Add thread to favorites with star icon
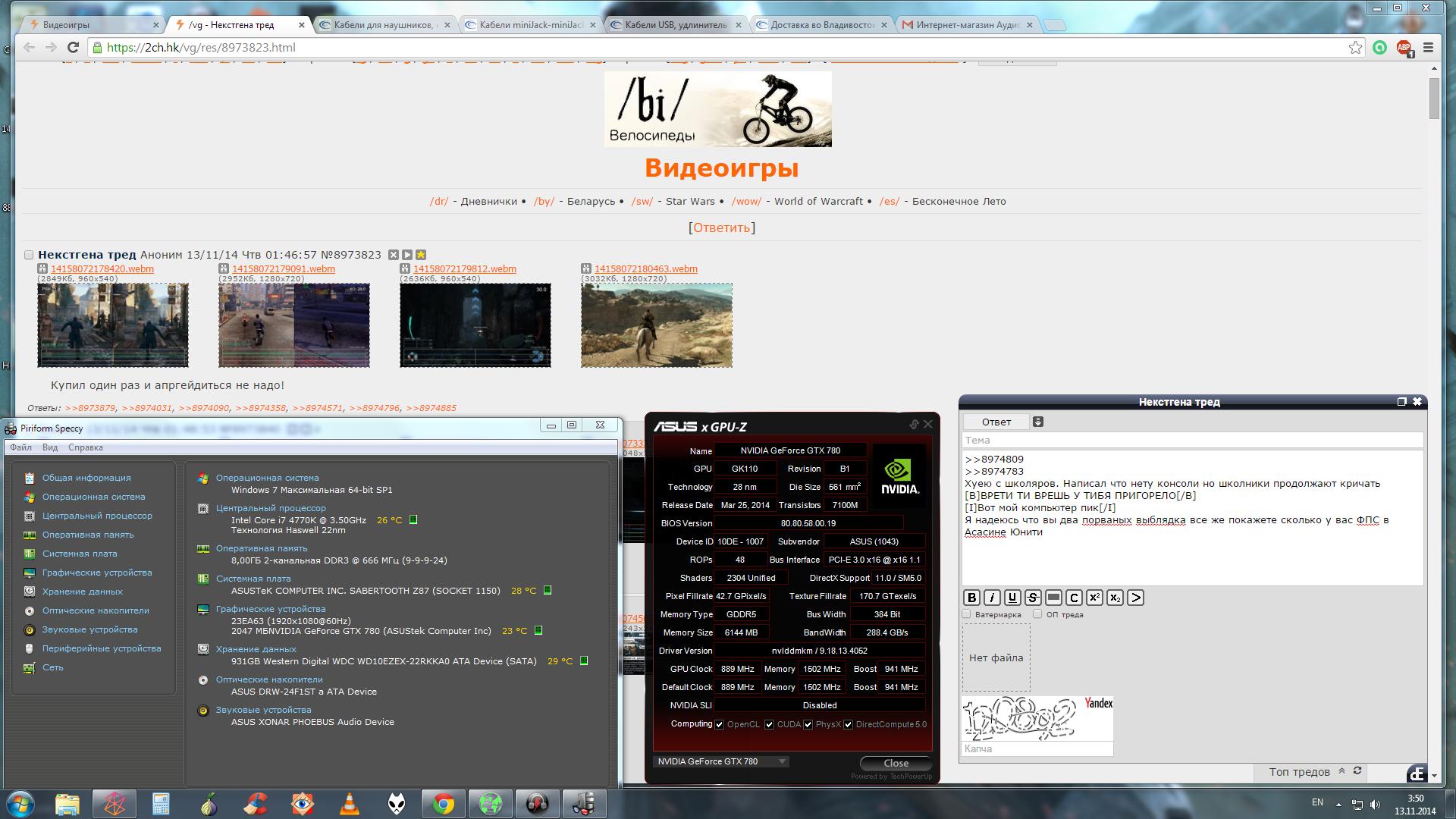Viewport: 1456px width, 819px height. click(x=421, y=255)
